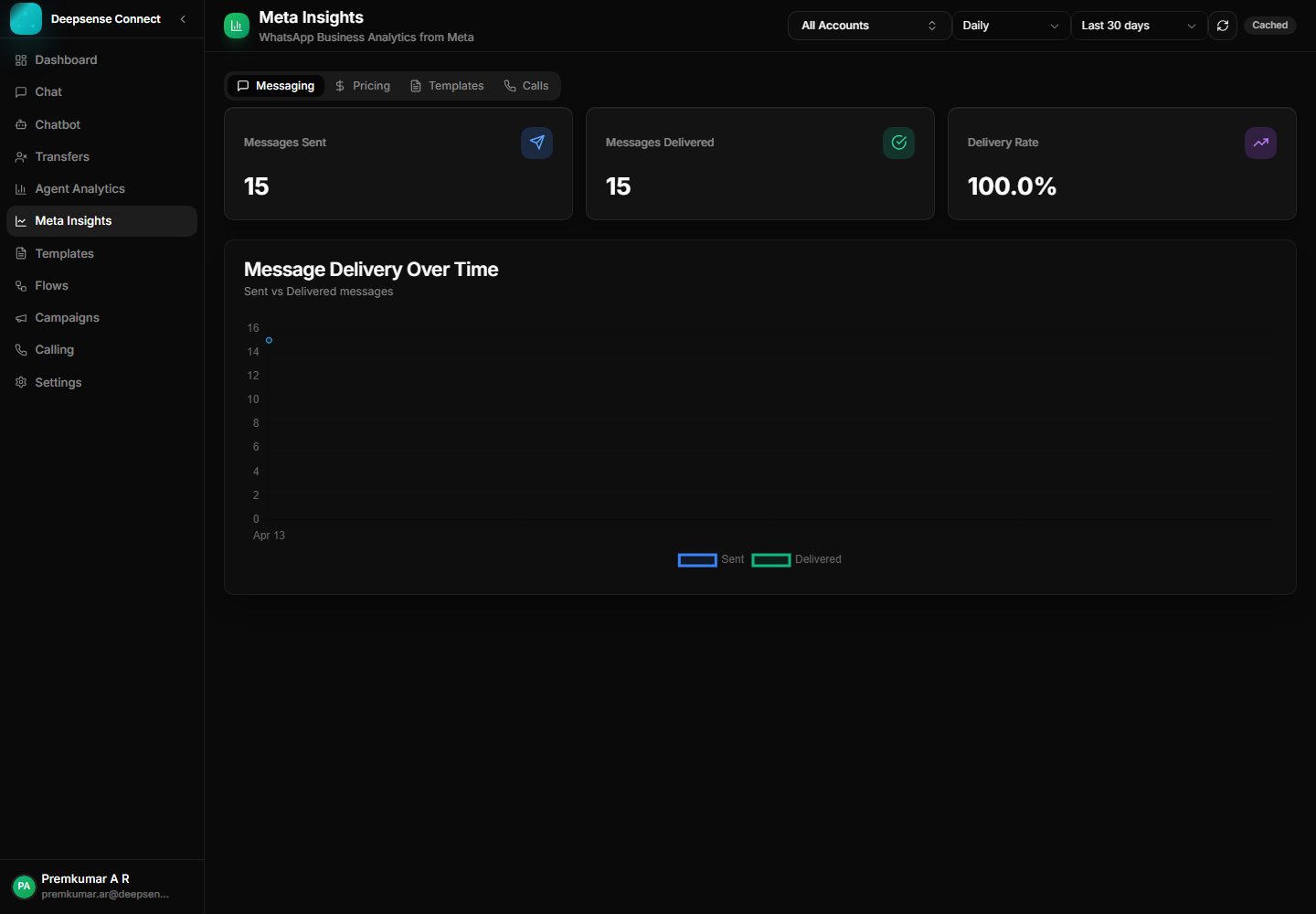This screenshot has width=1316, height=914.
Task: Select the Flows sidebar icon
Action: point(21,285)
